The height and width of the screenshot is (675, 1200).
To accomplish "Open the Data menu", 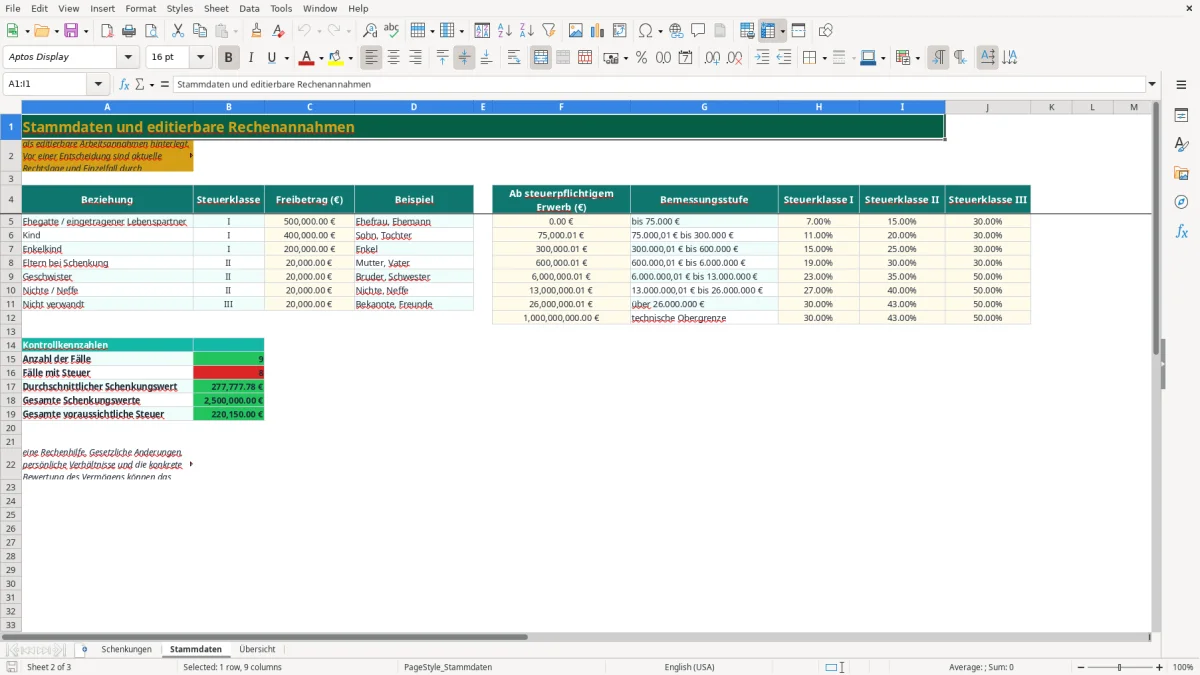I will point(249,8).
